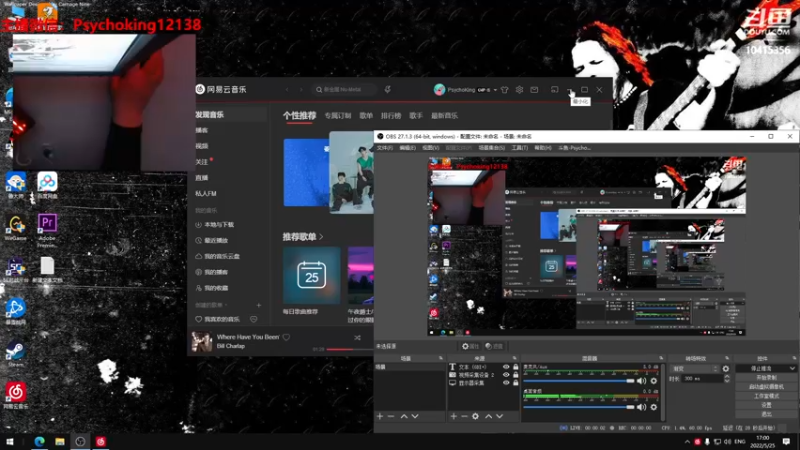Toggle visibility of the 文本 (GDI+) source
Viewport: 800px width, 450px height.
pos(506,367)
